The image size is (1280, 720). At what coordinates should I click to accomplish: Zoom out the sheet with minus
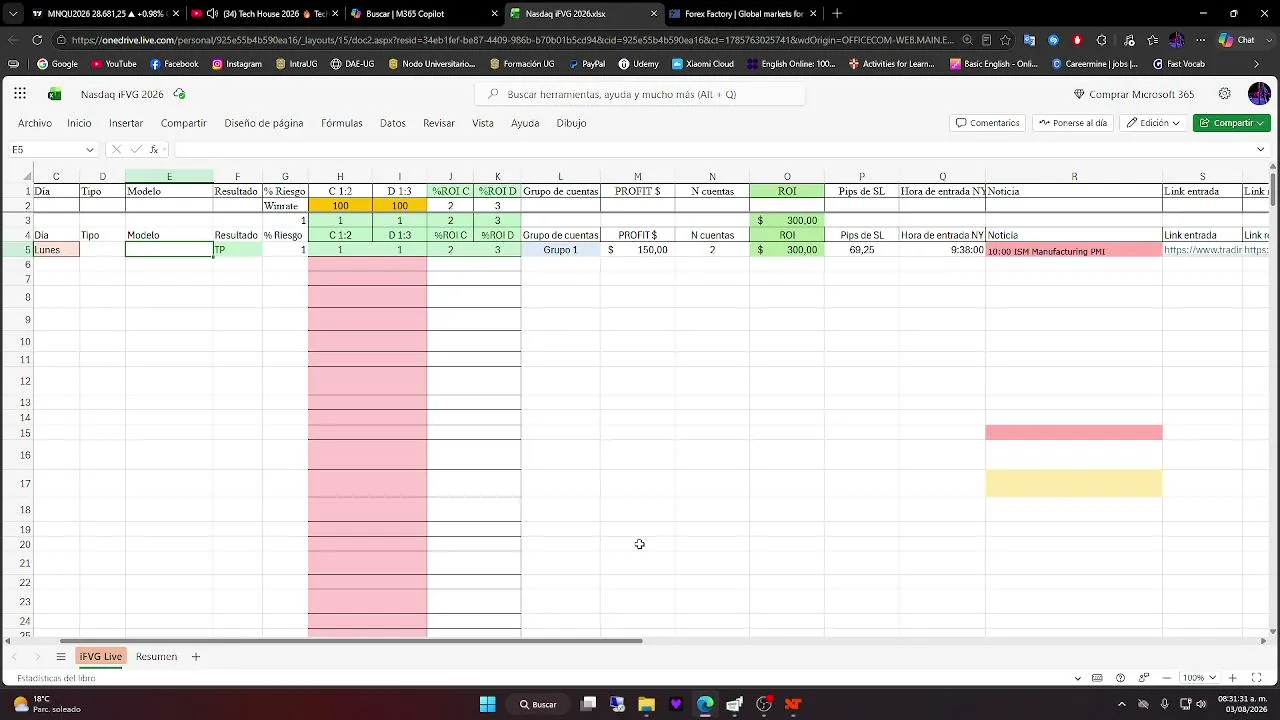(x=1167, y=678)
